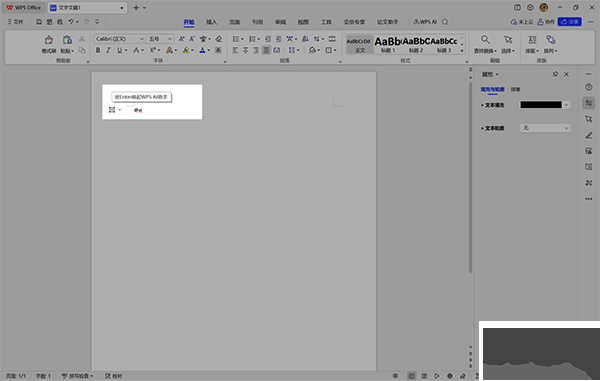Click the @ai text in the textbox
This screenshot has height=381, width=600.
pos(138,110)
